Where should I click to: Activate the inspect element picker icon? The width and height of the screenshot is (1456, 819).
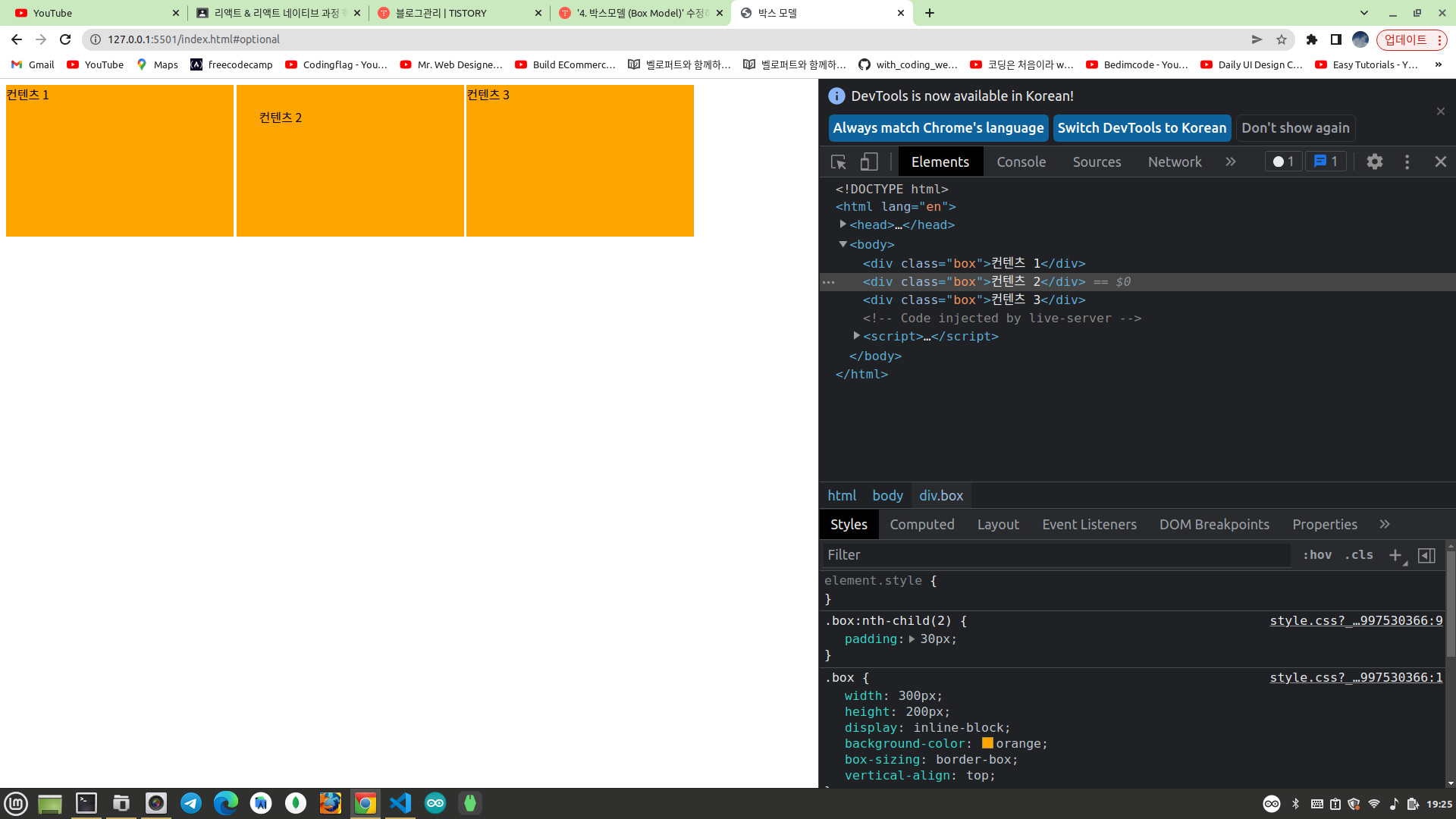839,162
